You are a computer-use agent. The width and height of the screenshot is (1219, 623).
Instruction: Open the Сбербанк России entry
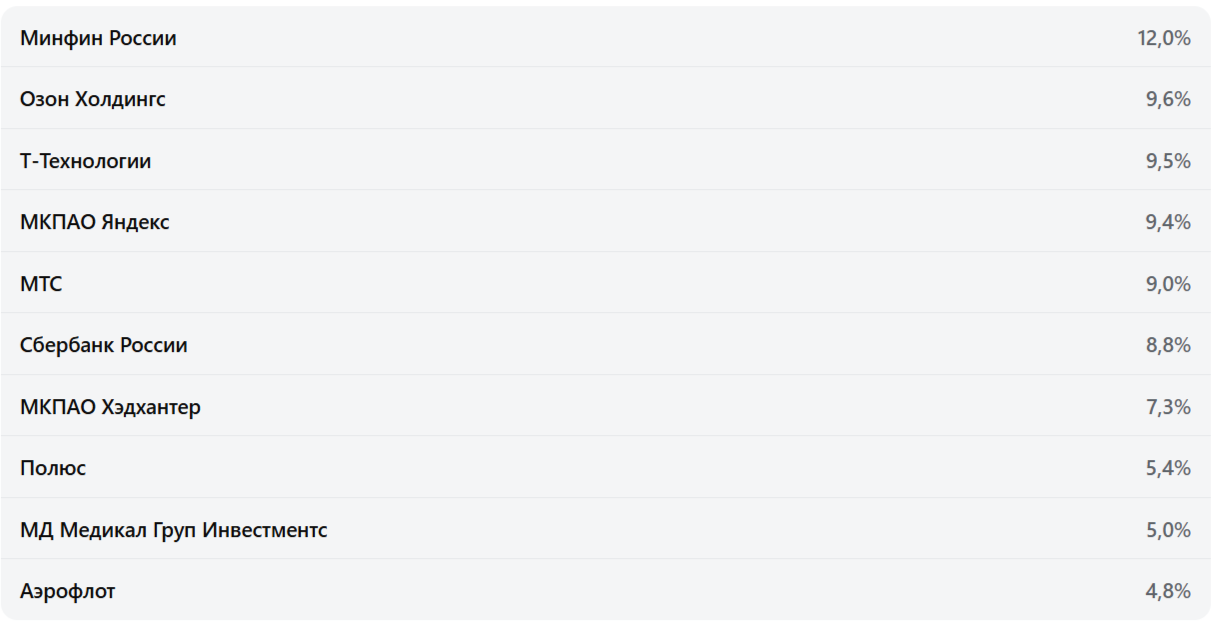click(104, 345)
